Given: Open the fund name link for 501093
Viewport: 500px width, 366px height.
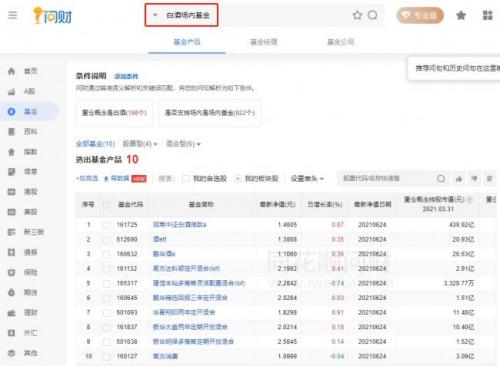Looking at the screenshot, I should coord(184,312).
